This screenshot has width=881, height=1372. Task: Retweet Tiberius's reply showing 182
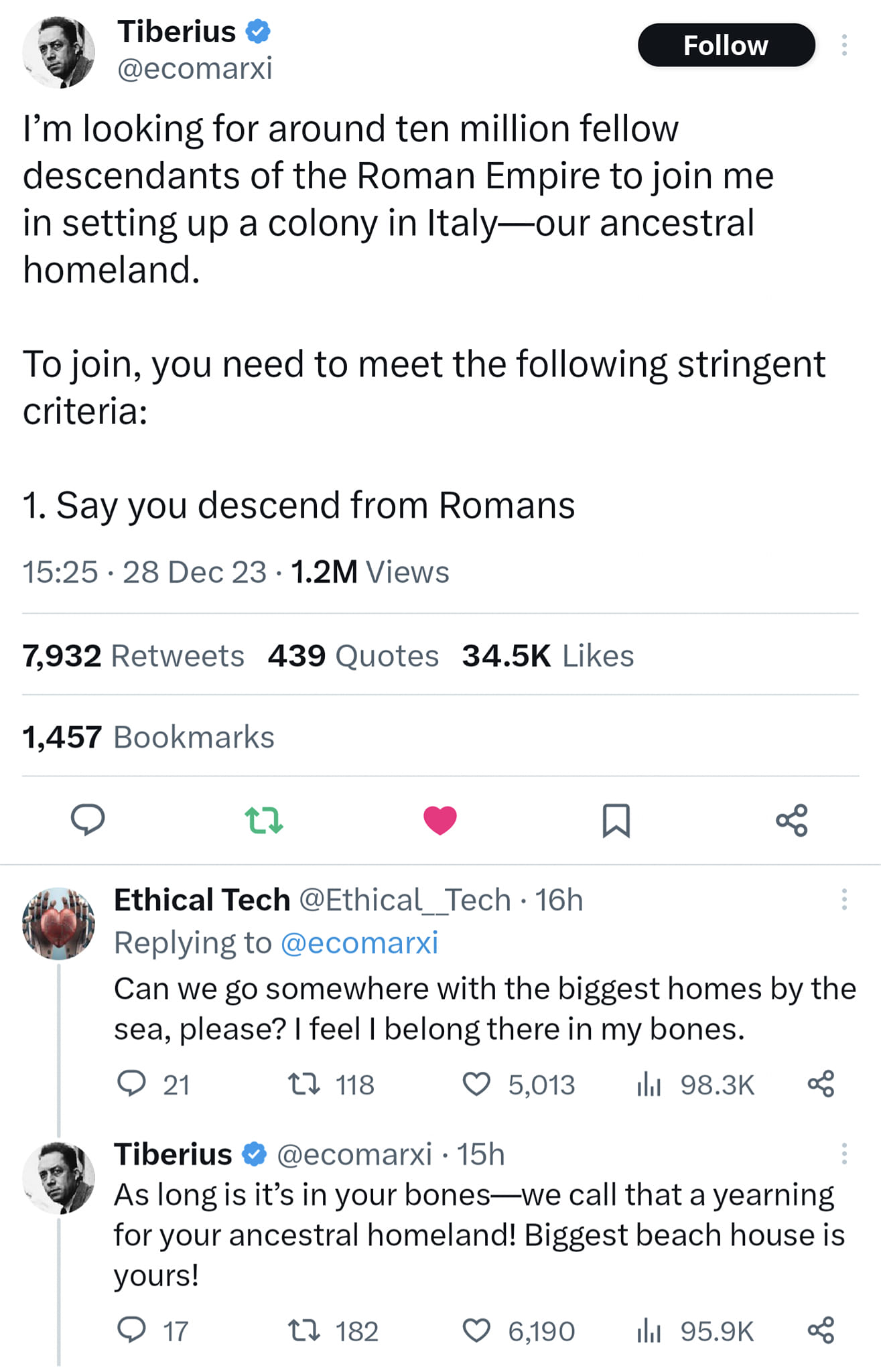click(303, 1330)
